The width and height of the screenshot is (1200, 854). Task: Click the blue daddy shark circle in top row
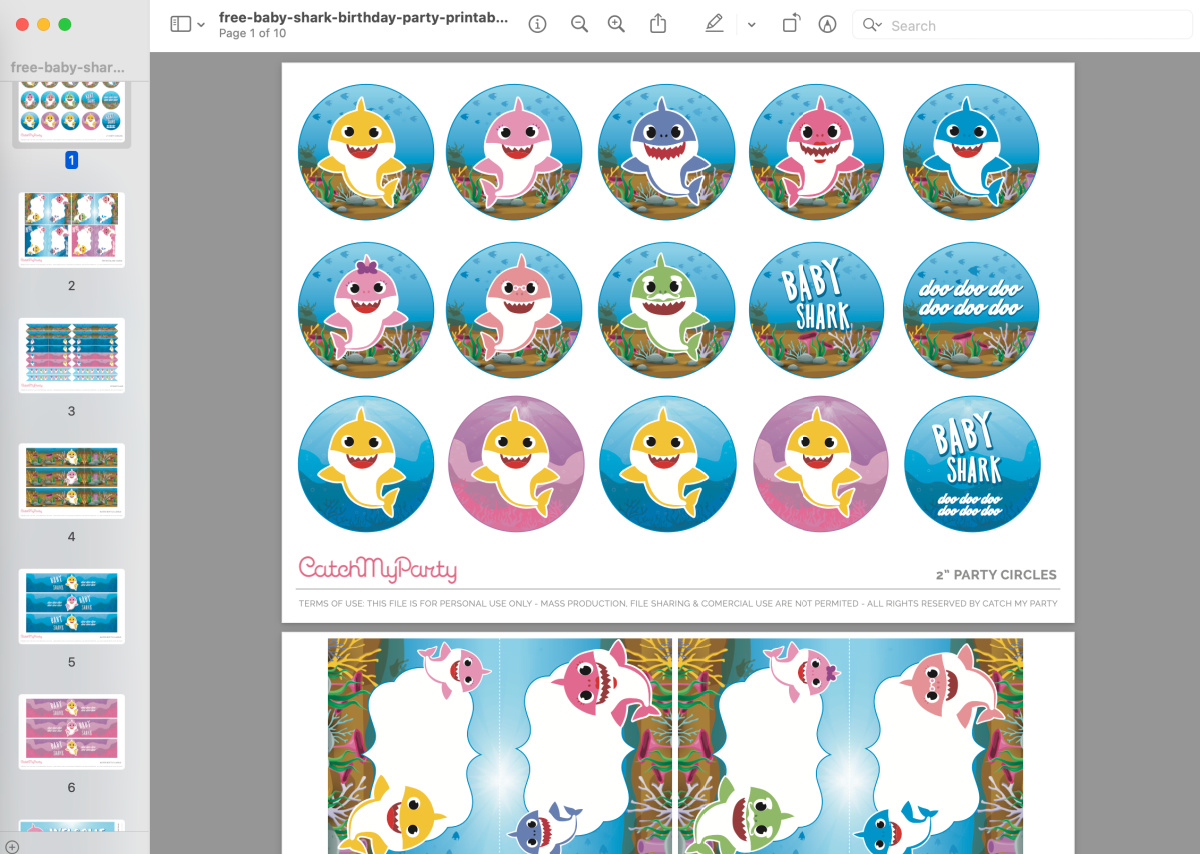click(x=971, y=152)
